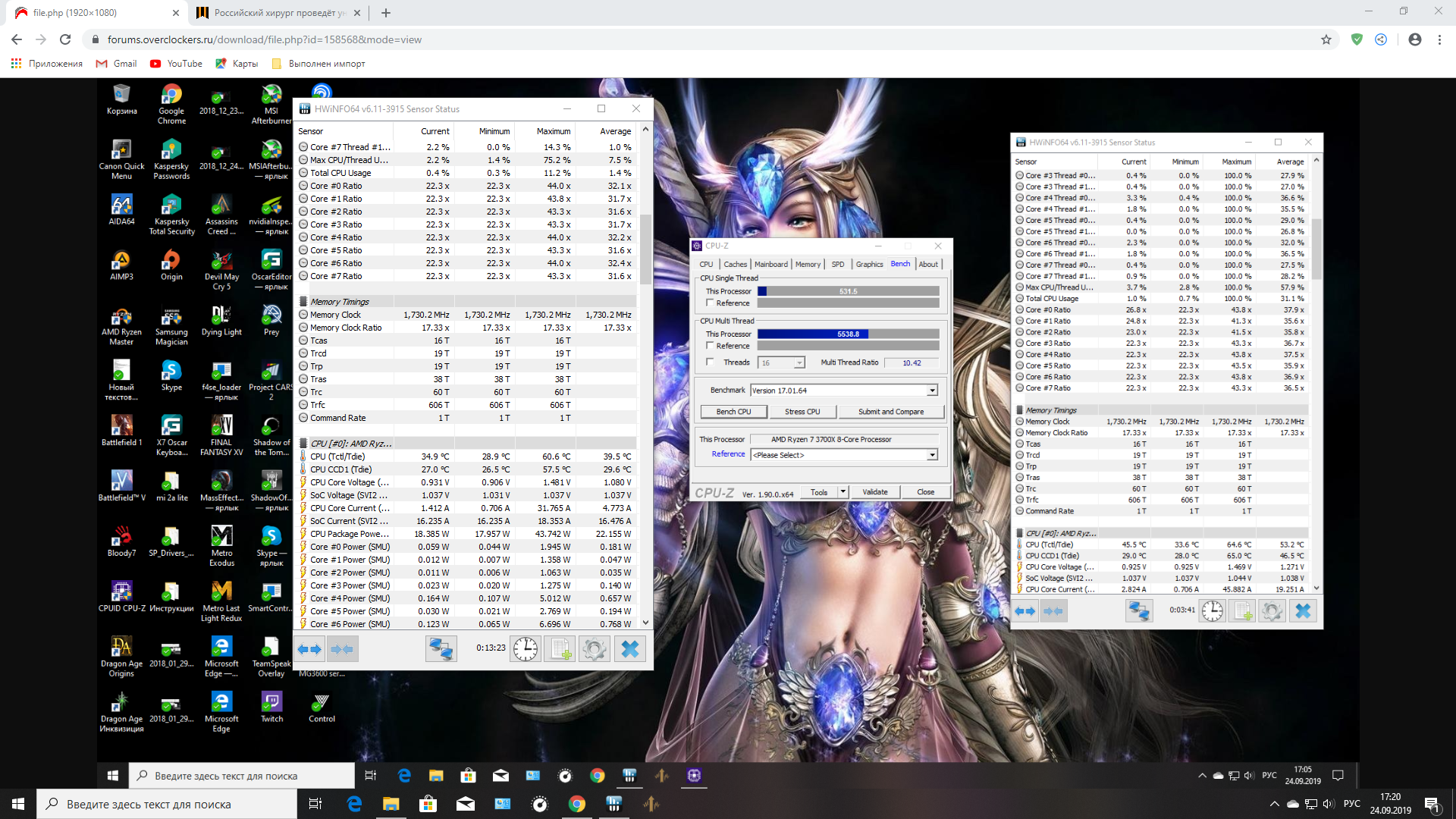Click the expand arrows icon in left HWiNFO toolbar
Screen dimensions: 1456x819
tap(309, 649)
